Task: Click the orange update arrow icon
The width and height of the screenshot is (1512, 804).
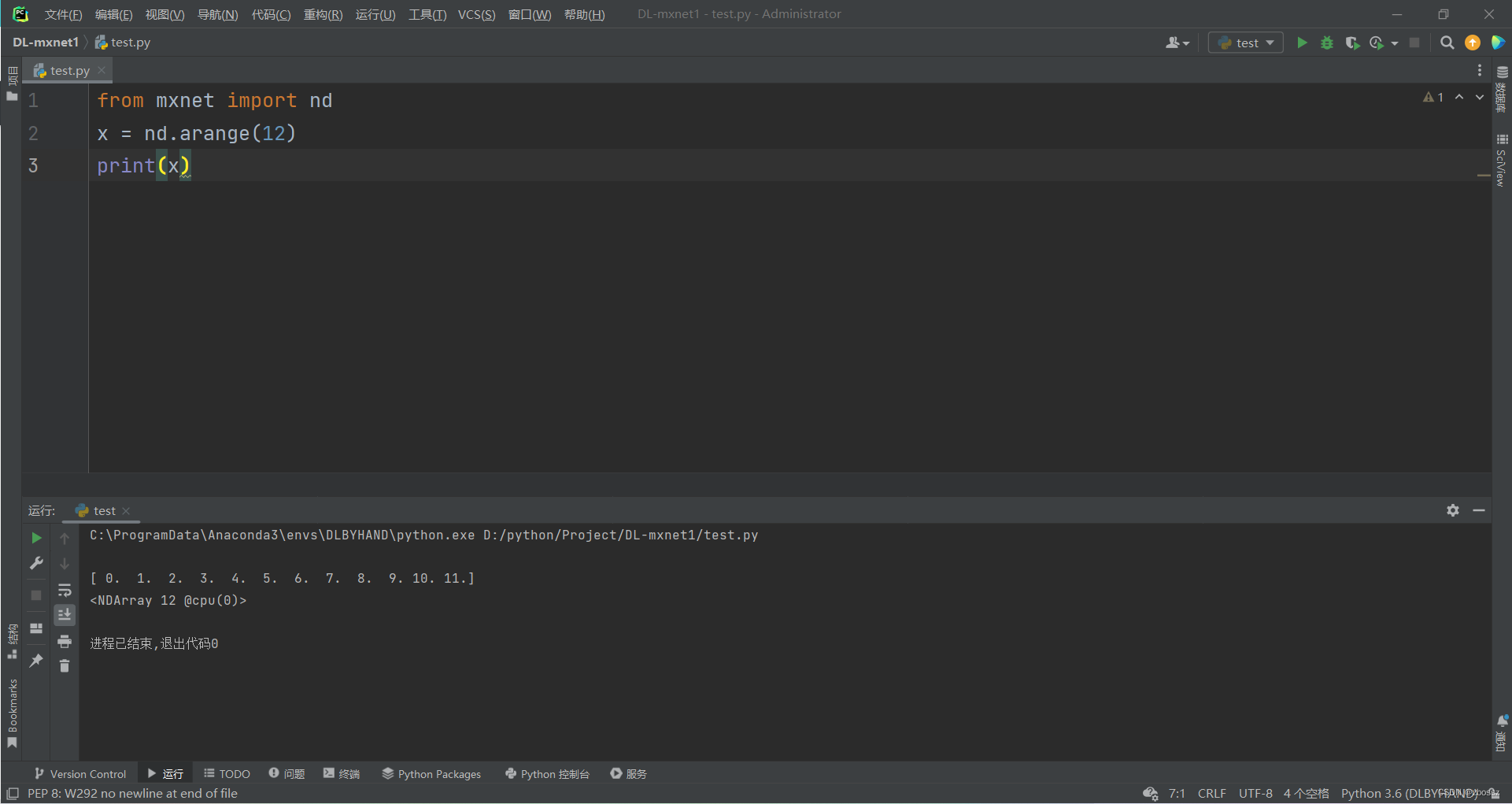Action: tap(1473, 43)
